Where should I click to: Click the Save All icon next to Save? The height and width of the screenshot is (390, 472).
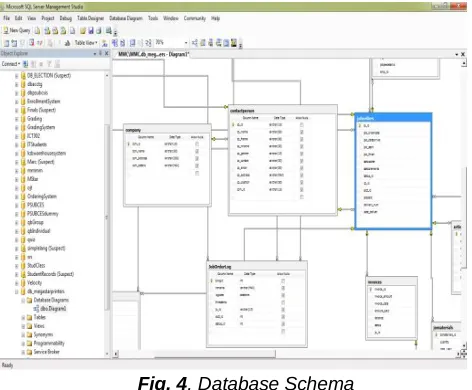coord(98,31)
